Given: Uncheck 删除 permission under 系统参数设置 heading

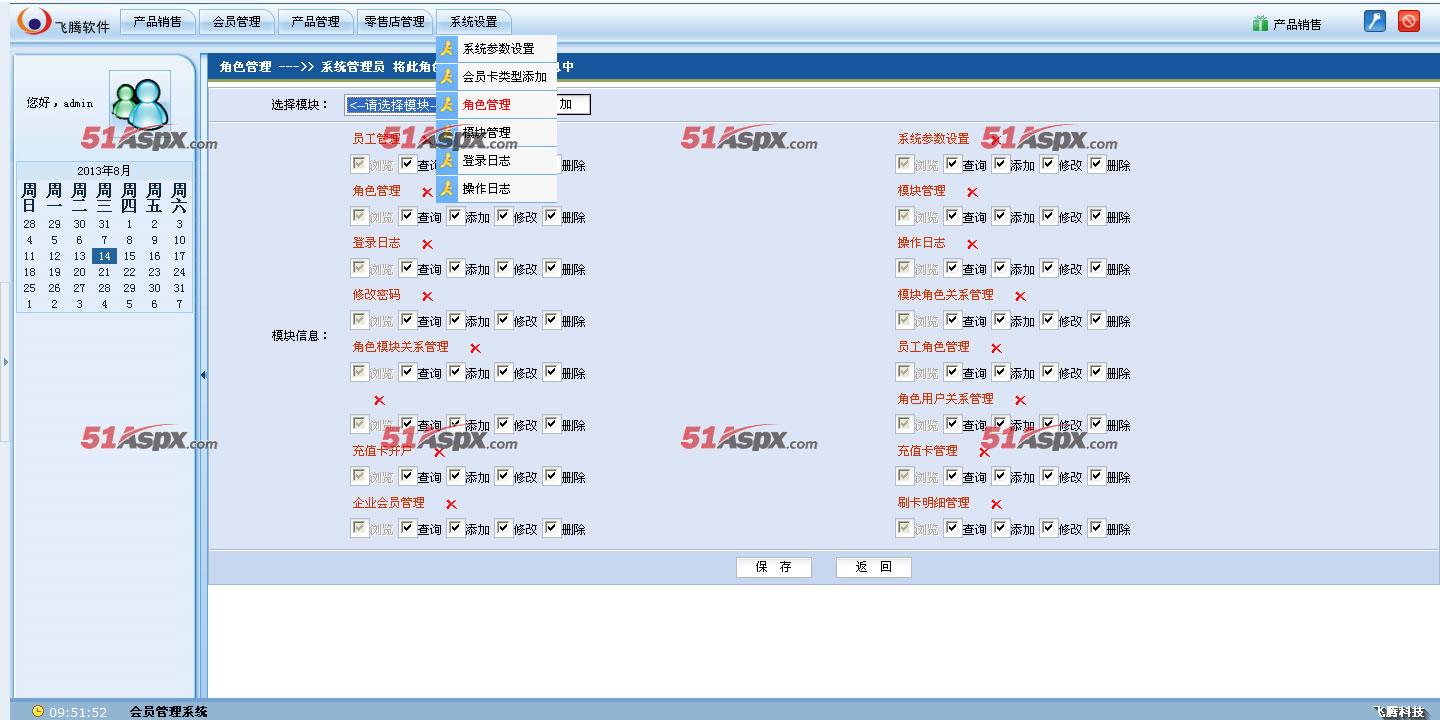Looking at the screenshot, I should 1097,164.
